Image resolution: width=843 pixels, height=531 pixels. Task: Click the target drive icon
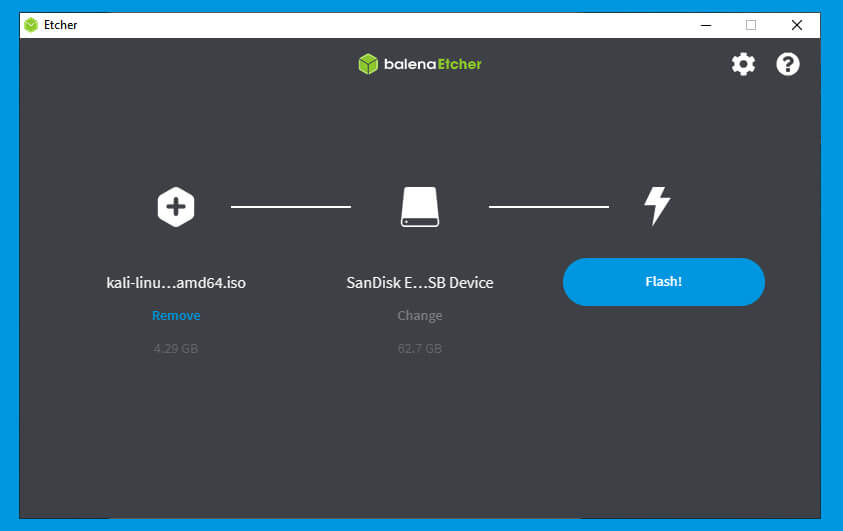coord(420,207)
